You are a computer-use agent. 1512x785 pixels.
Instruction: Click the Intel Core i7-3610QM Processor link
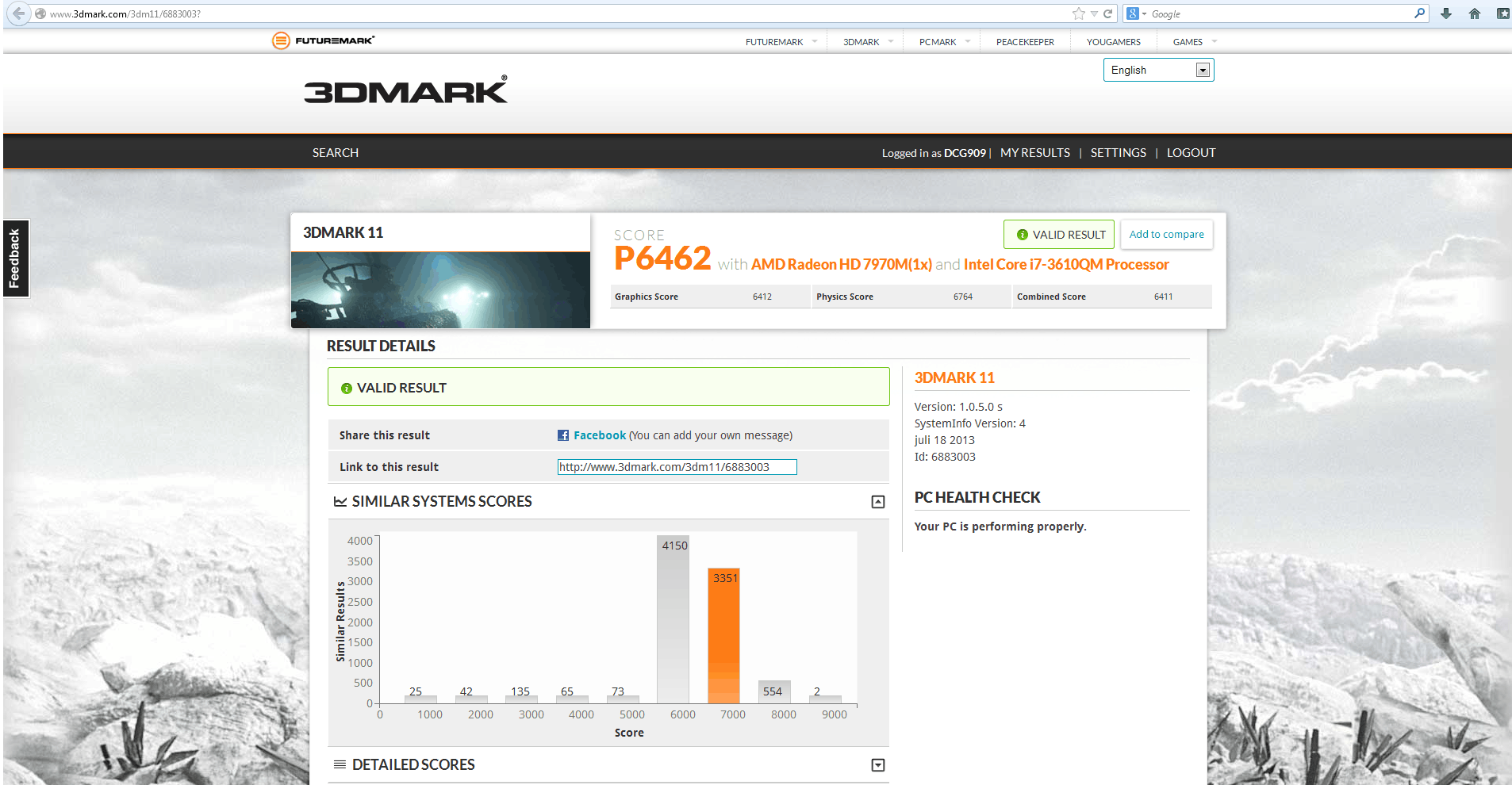(x=1066, y=264)
